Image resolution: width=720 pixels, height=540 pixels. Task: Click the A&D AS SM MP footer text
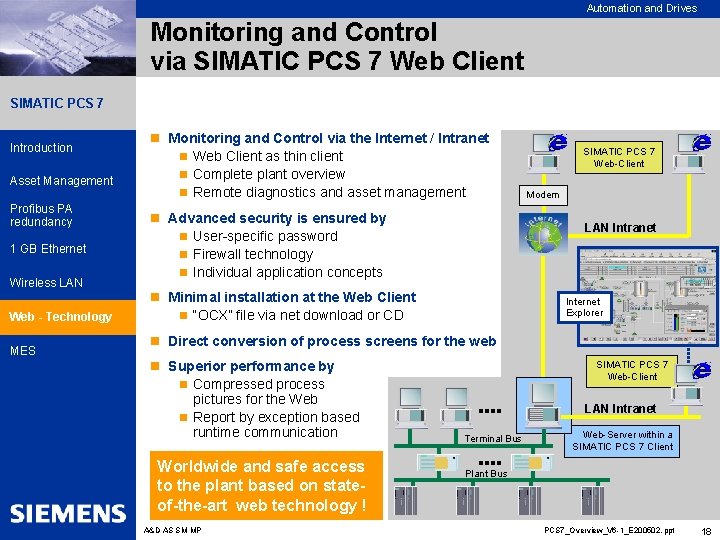point(173,530)
